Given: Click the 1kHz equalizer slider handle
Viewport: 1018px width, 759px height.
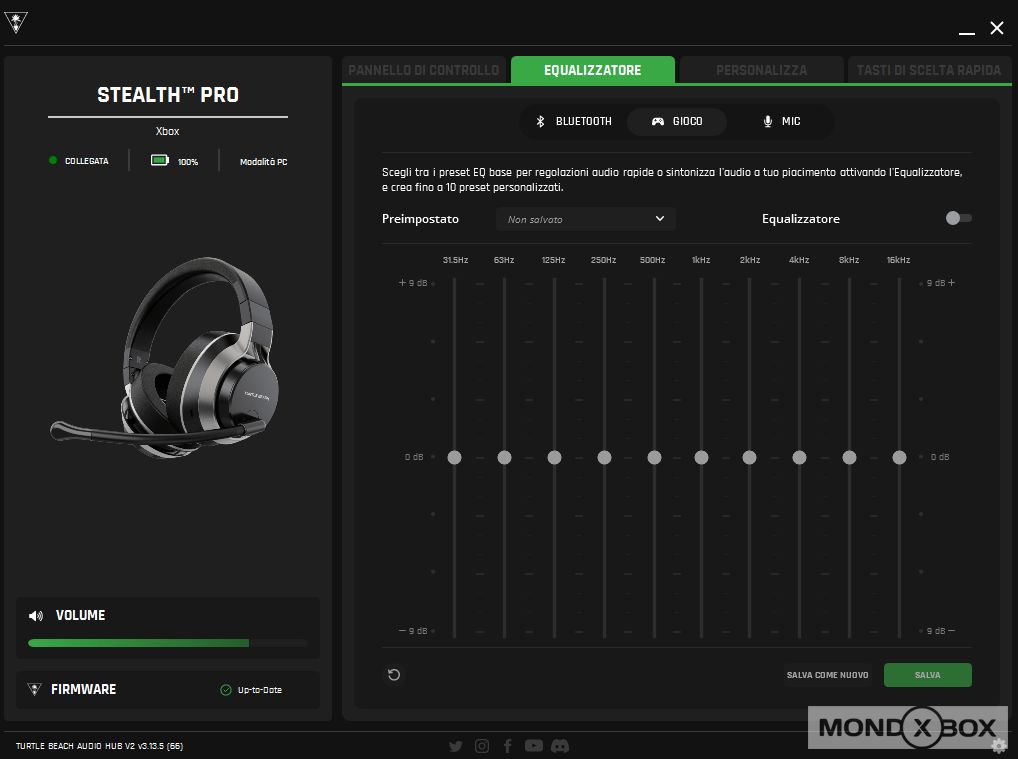Looking at the screenshot, I should (x=701, y=457).
